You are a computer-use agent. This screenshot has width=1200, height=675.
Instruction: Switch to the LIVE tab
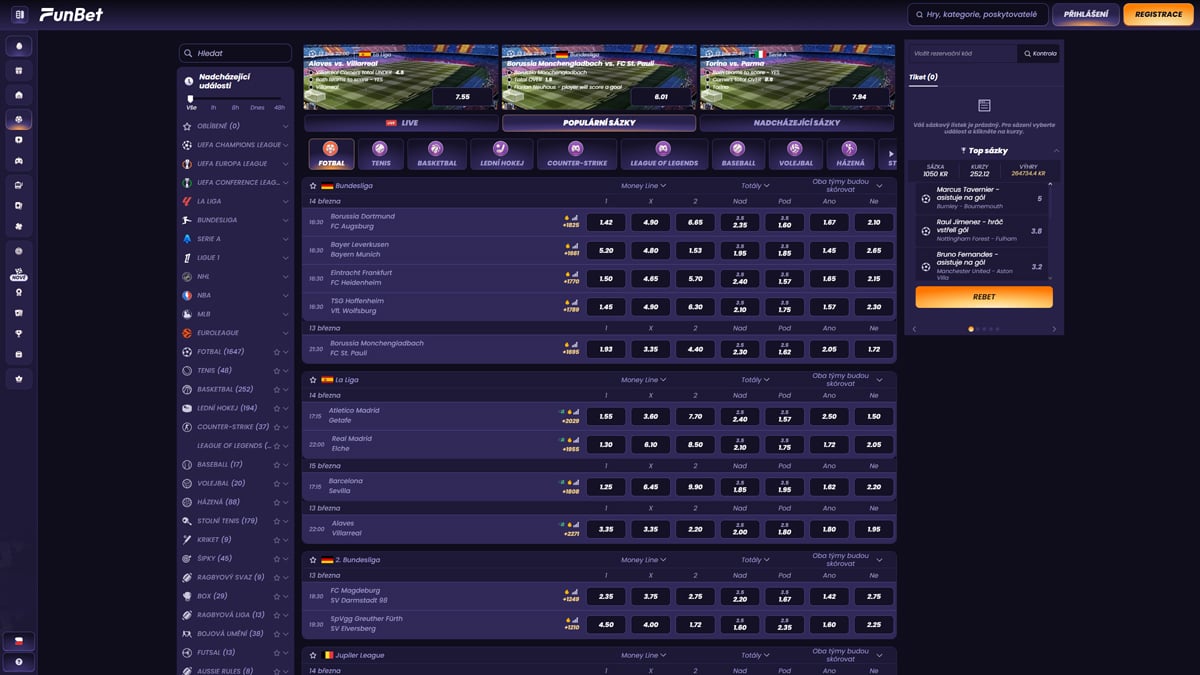click(x=400, y=123)
